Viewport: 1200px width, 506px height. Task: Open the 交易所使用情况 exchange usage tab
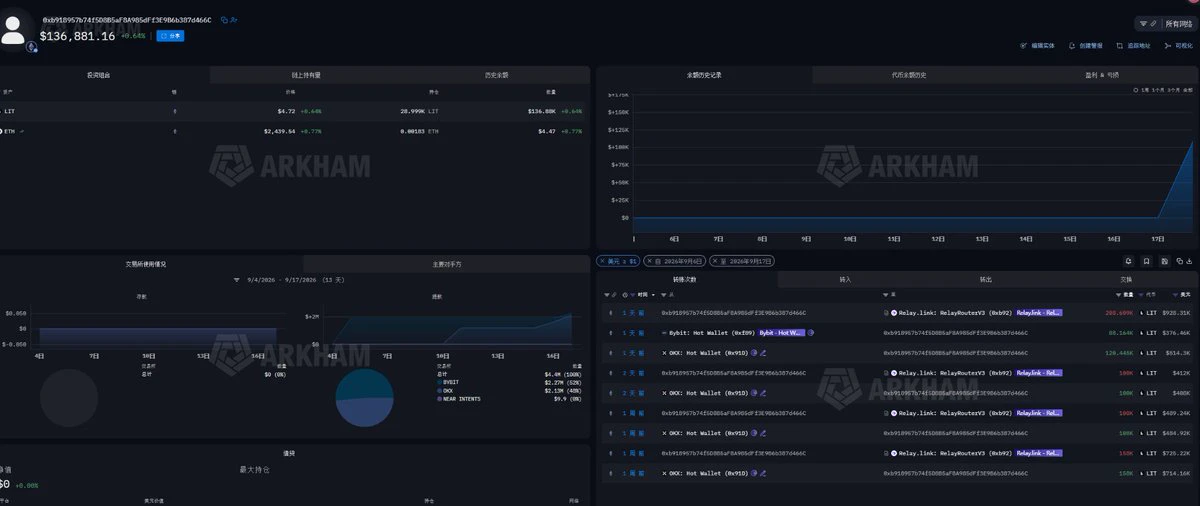pos(147,264)
